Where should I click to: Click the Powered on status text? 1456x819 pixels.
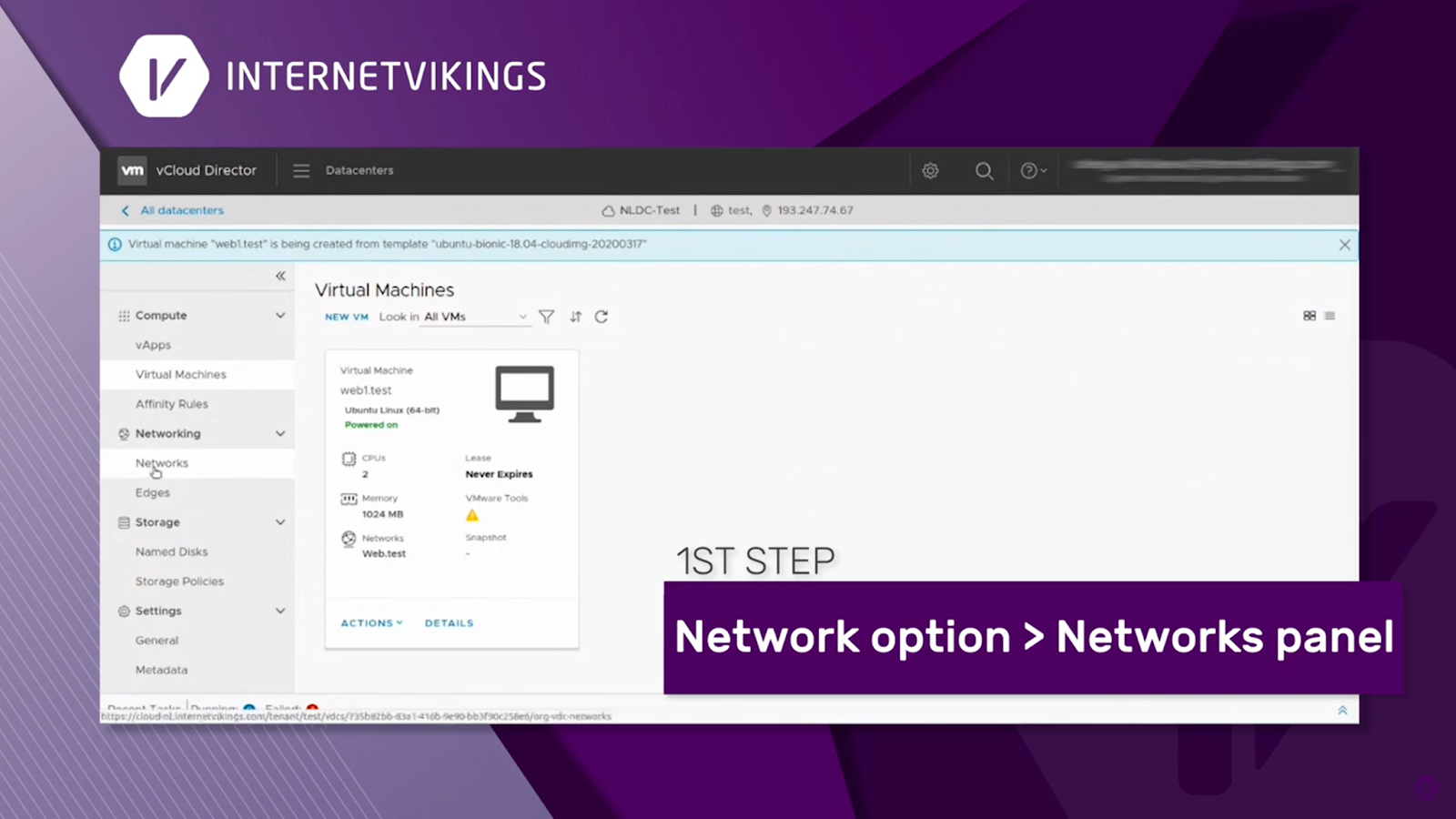click(371, 425)
